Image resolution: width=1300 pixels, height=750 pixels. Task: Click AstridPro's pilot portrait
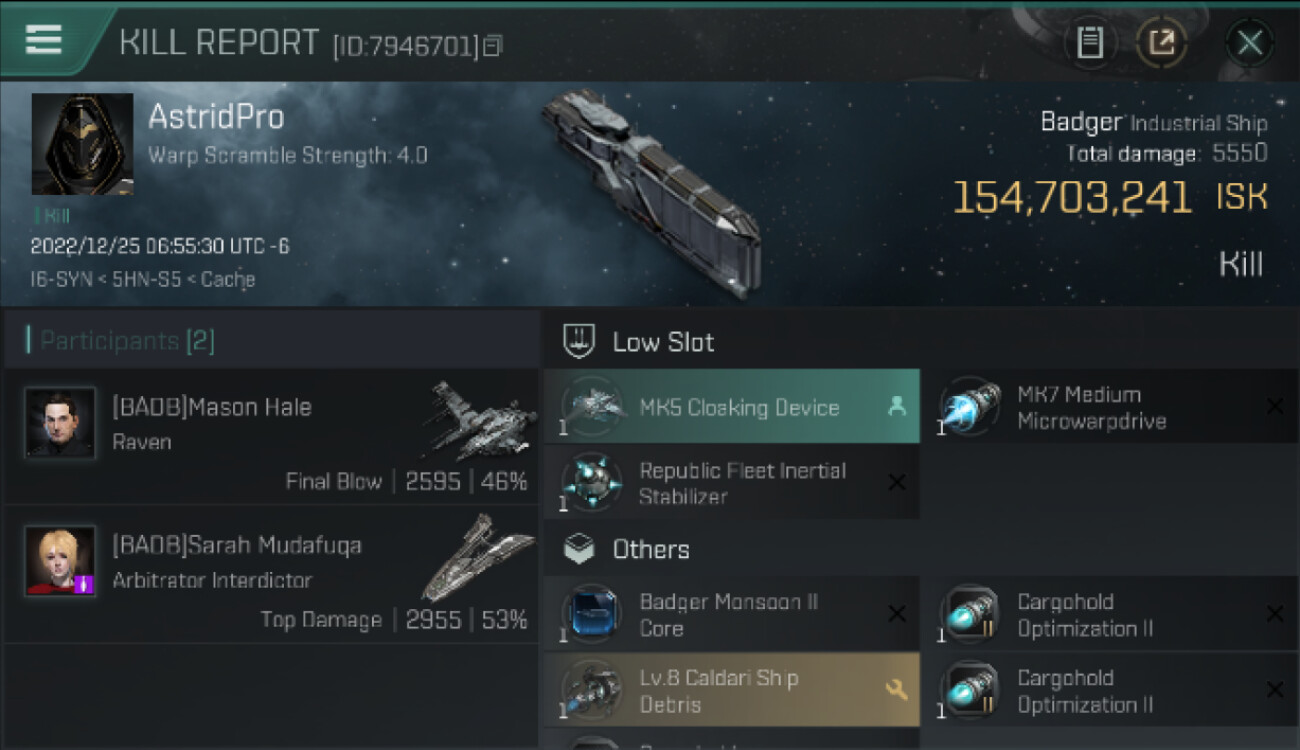(82, 144)
